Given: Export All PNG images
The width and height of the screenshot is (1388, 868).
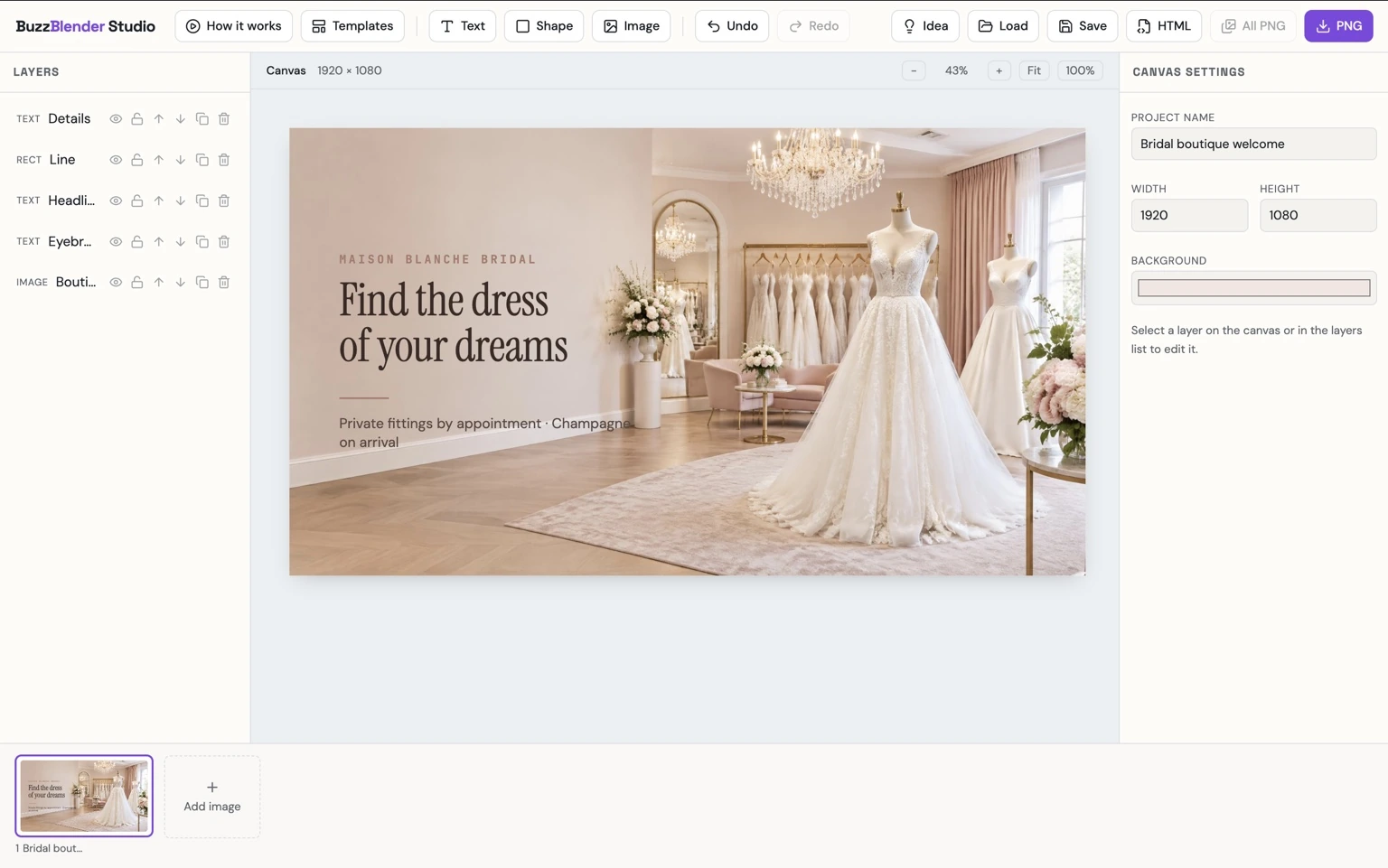Looking at the screenshot, I should click(1253, 26).
